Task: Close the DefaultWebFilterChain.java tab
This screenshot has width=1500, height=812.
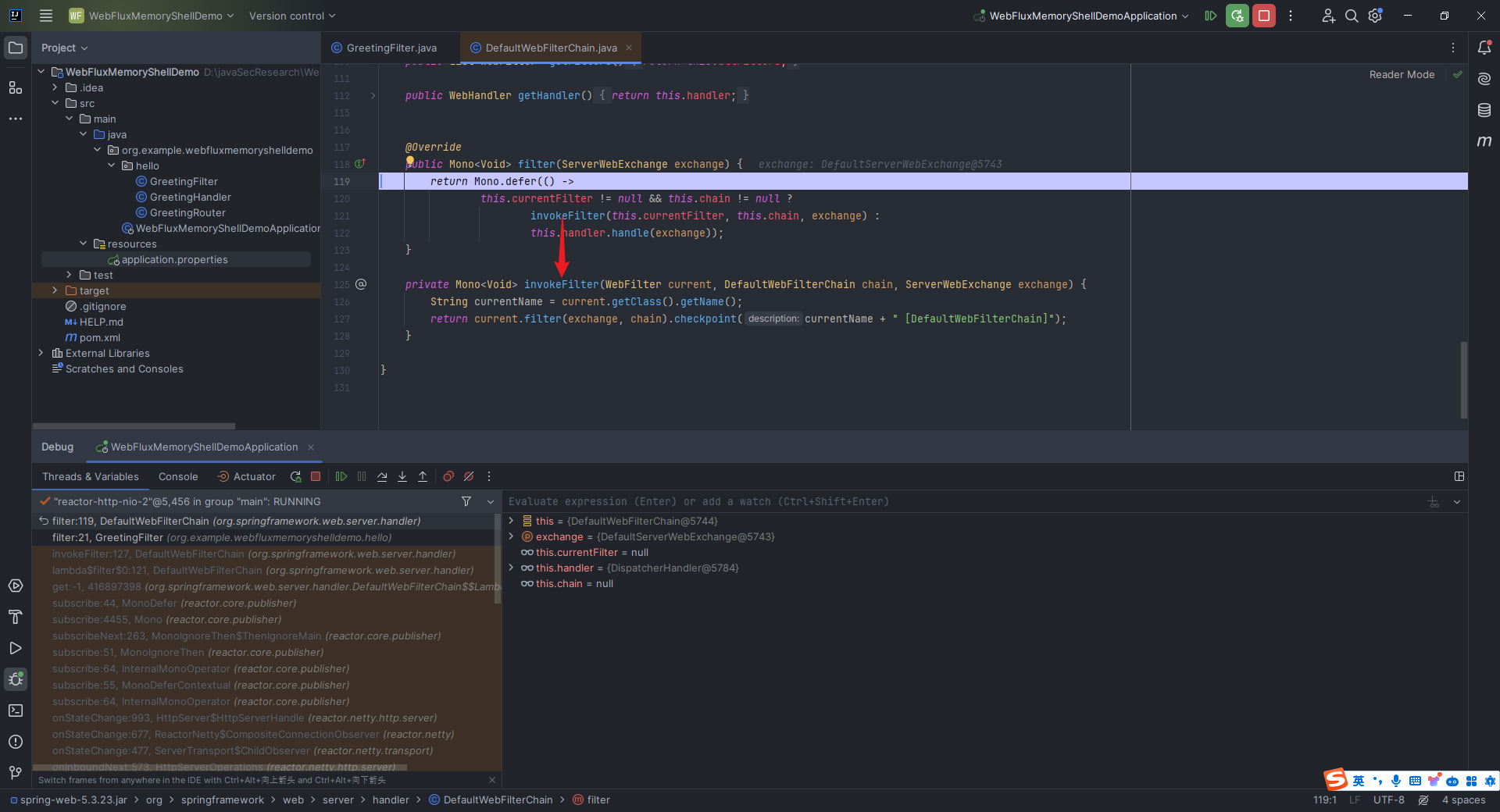Action: (x=629, y=48)
